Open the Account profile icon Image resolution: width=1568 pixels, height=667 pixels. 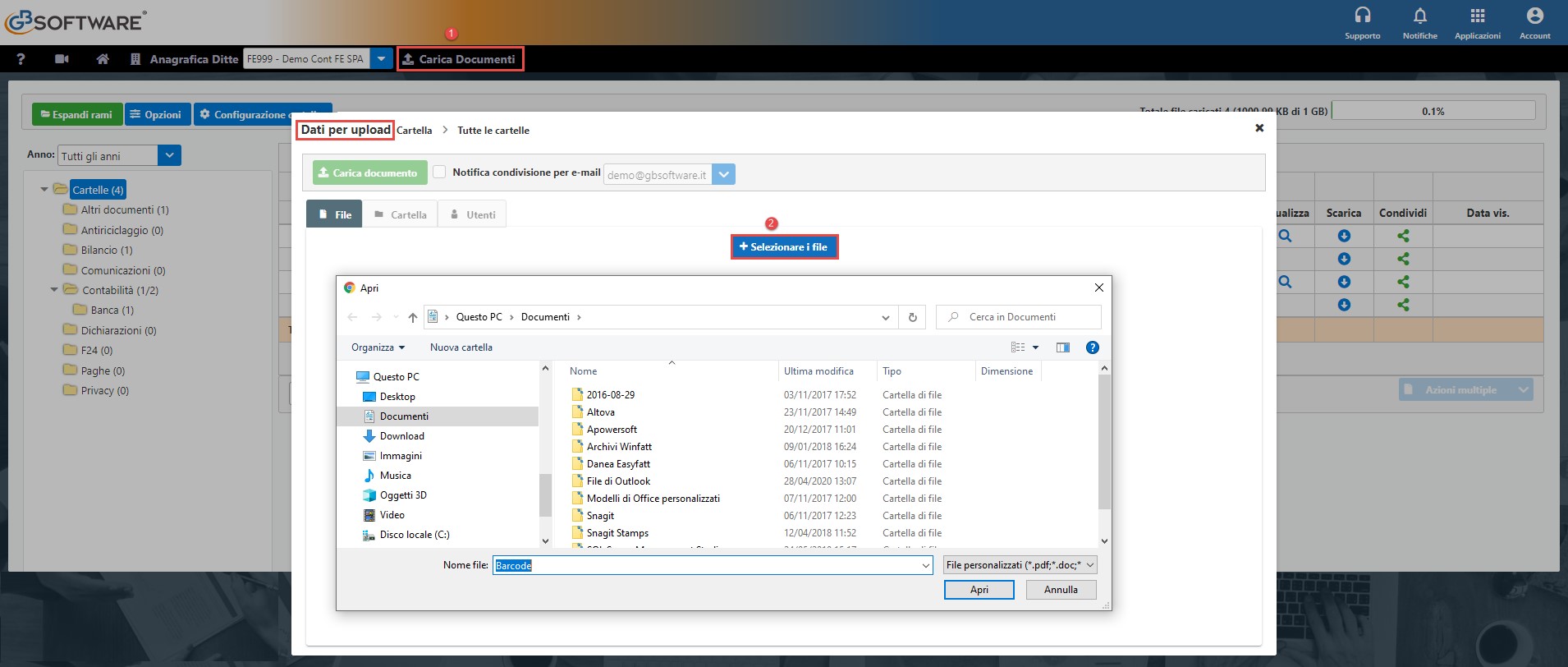[1535, 16]
